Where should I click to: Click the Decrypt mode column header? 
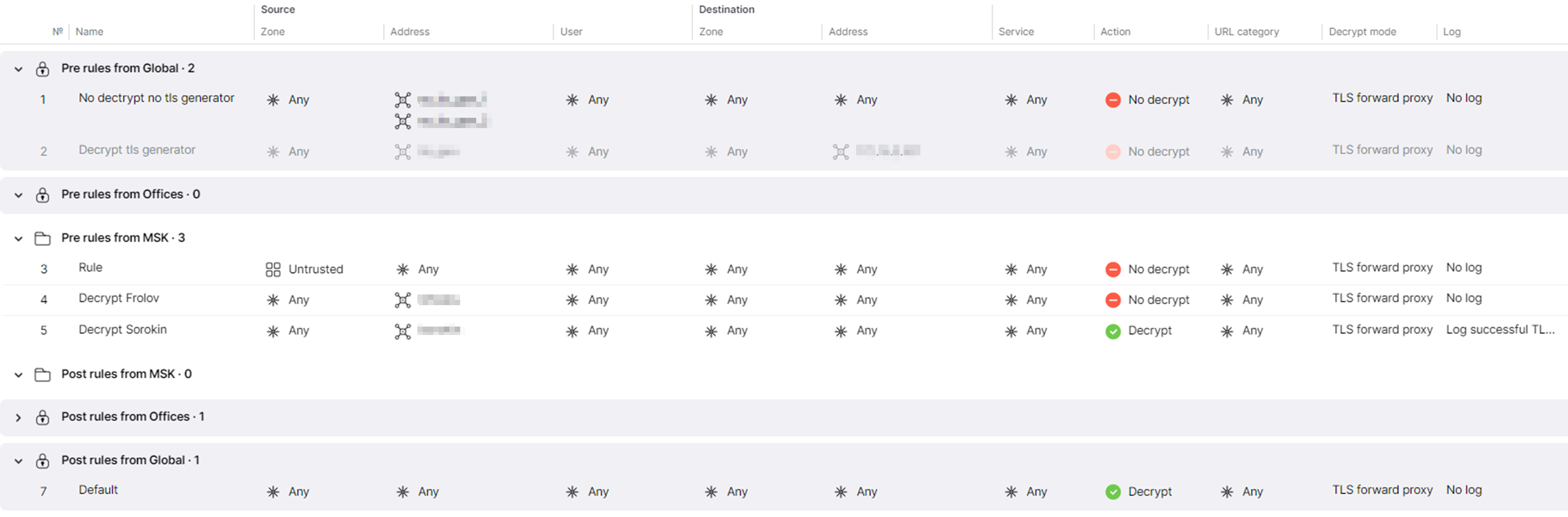coord(1362,32)
